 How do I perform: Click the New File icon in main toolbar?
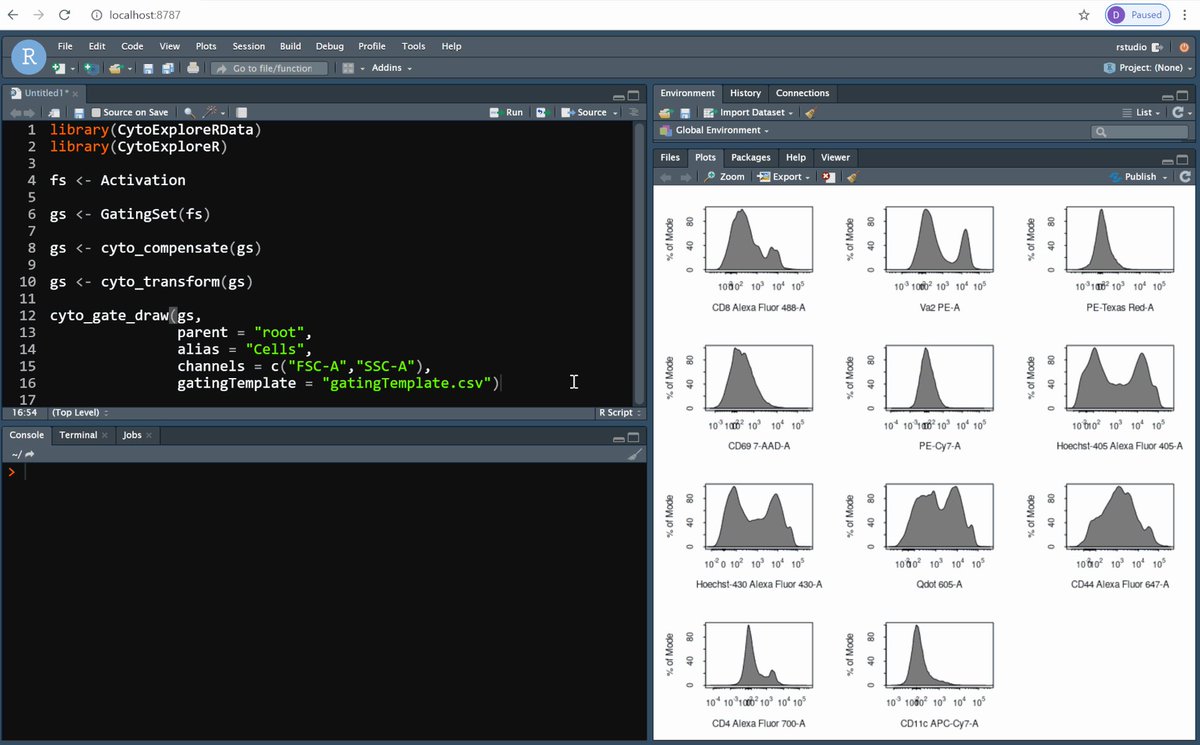click(58, 68)
